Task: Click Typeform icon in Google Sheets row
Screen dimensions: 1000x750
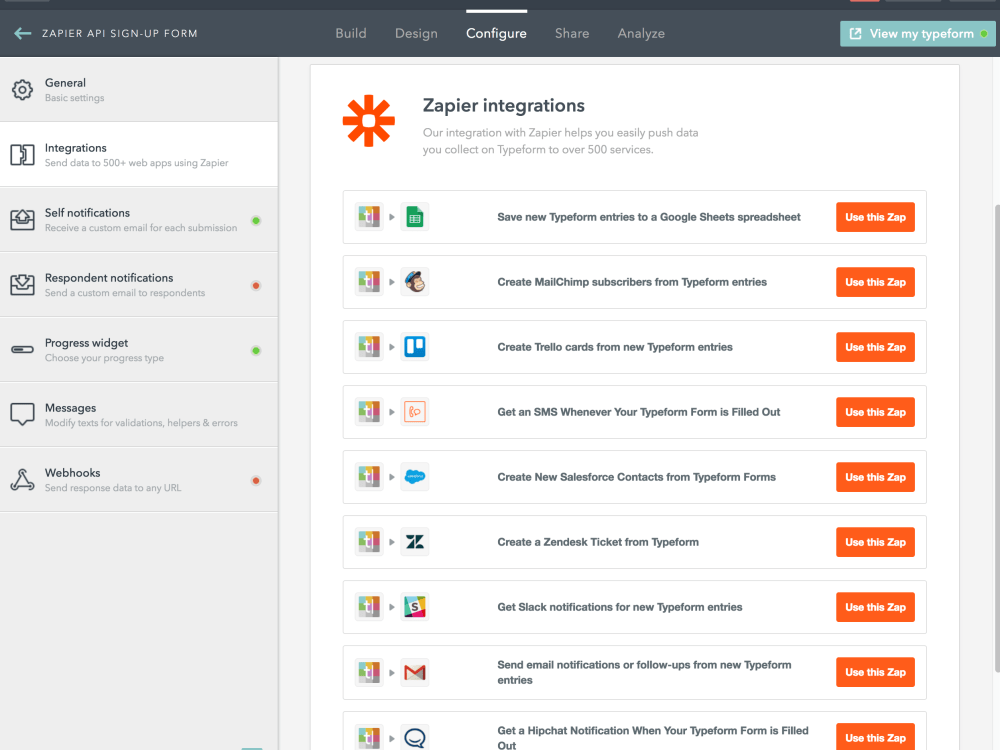Action: pyautogui.click(x=369, y=217)
